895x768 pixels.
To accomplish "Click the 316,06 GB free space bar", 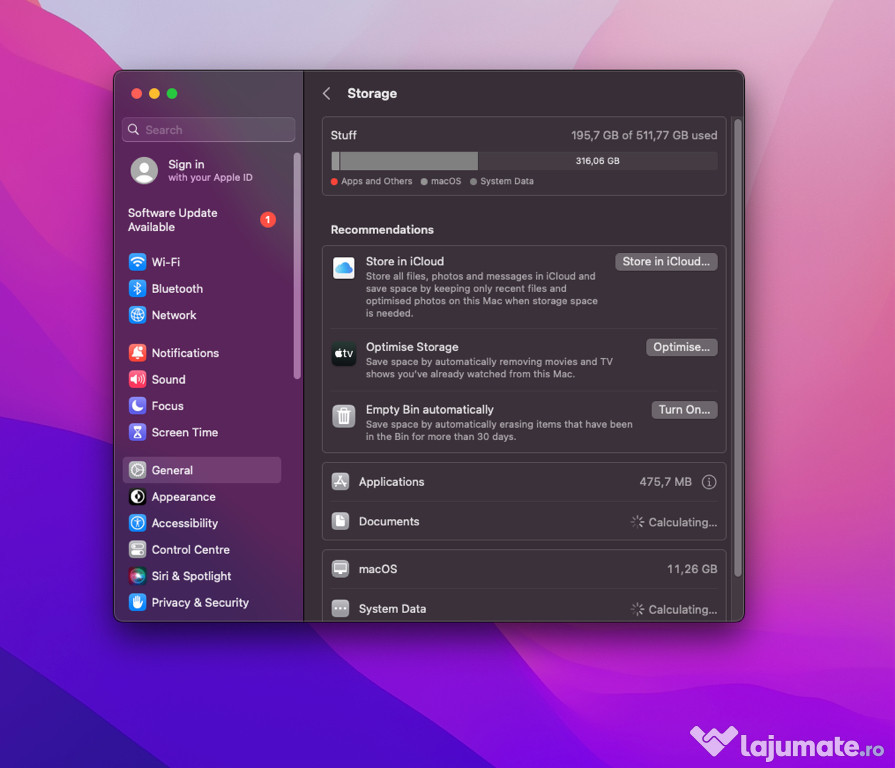I will click(598, 161).
